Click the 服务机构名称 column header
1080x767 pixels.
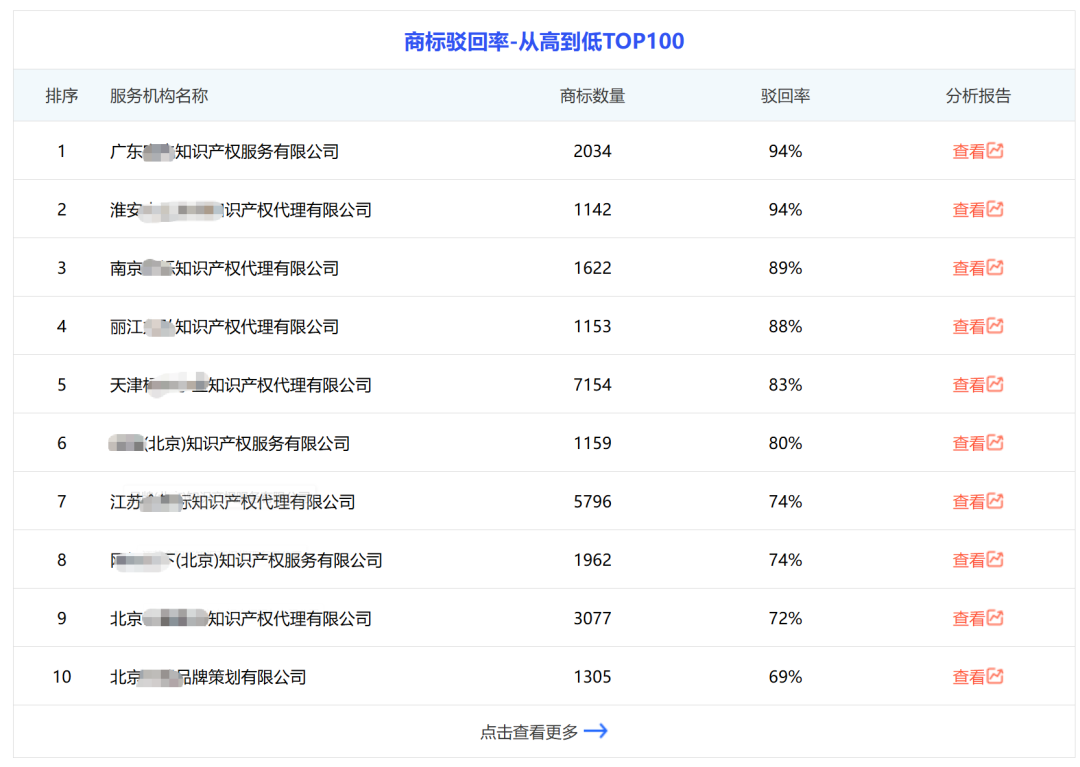[159, 96]
